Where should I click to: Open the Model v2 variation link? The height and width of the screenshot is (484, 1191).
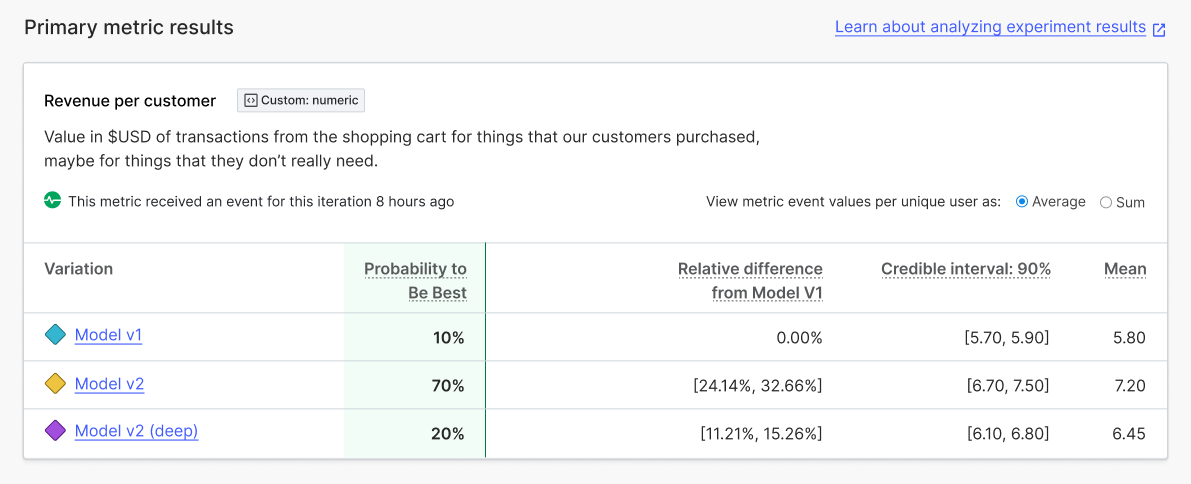click(109, 383)
